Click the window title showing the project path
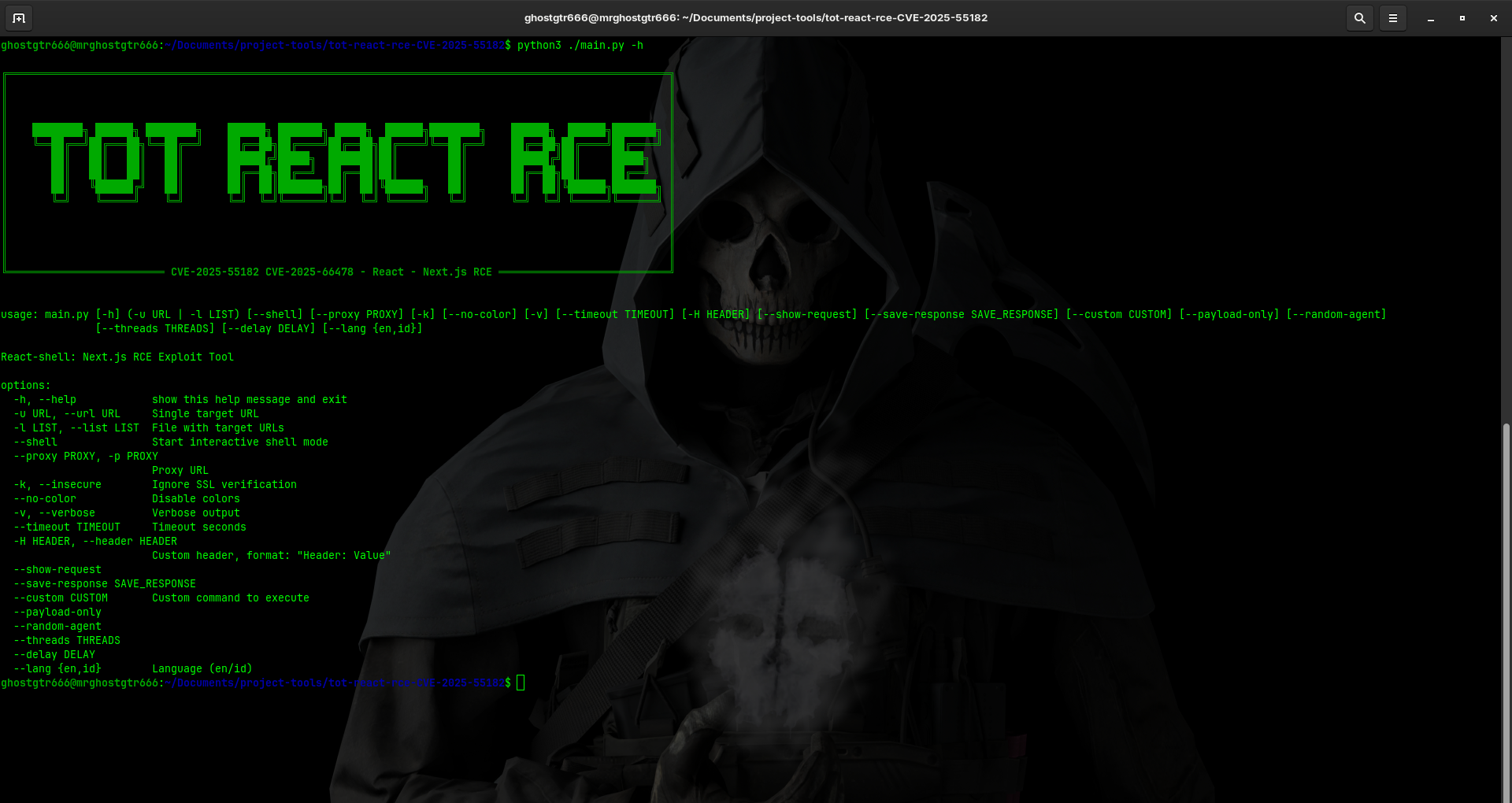The height and width of the screenshot is (803, 1512). tap(756, 18)
